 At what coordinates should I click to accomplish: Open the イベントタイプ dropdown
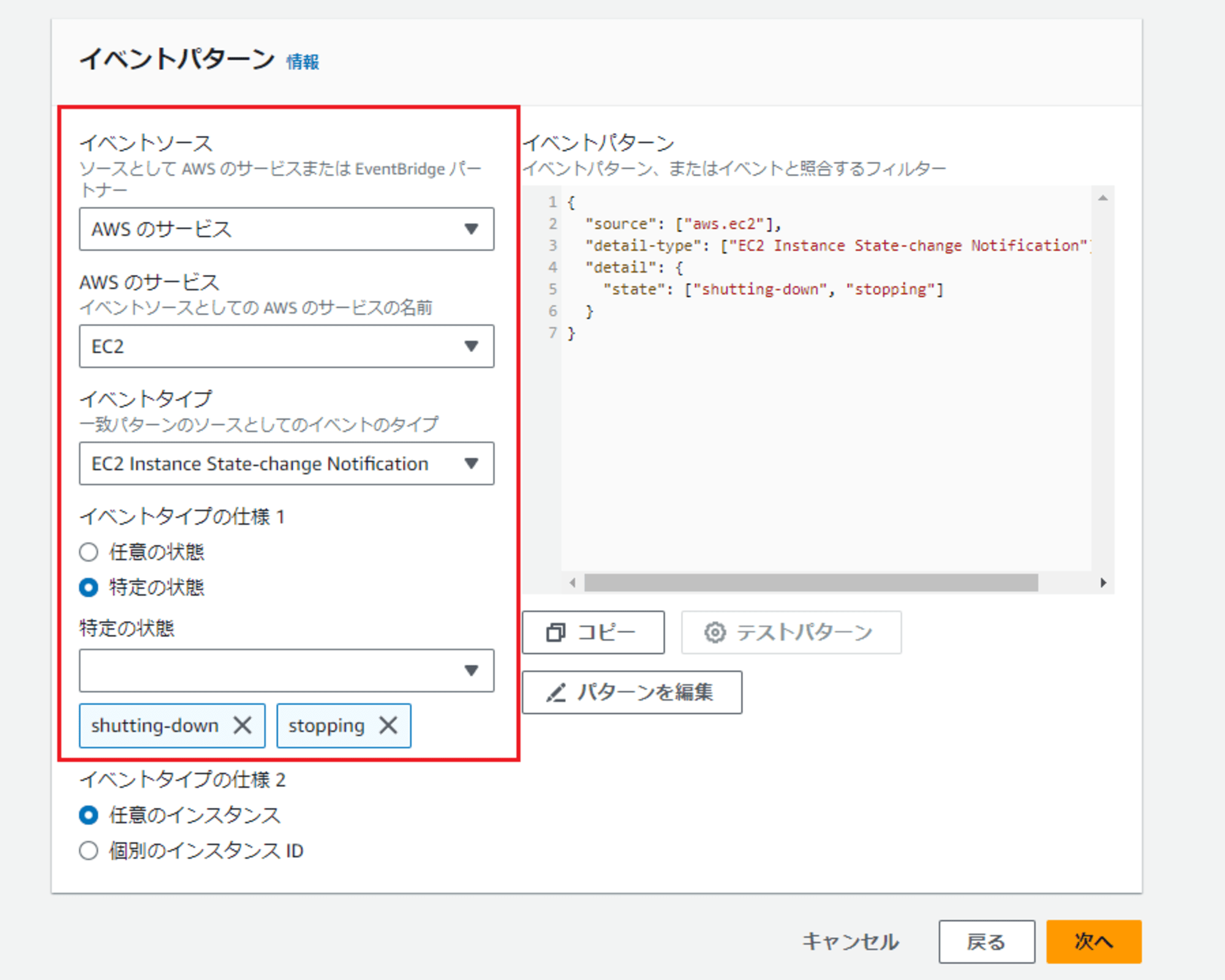pyautogui.click(x=287, y=464)
